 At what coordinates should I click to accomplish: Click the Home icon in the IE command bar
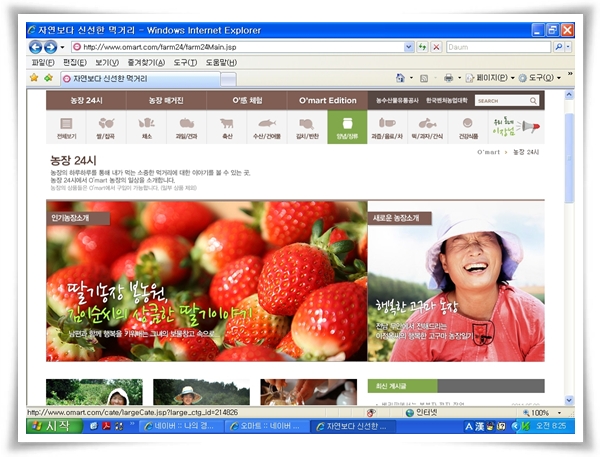(400, 77)
